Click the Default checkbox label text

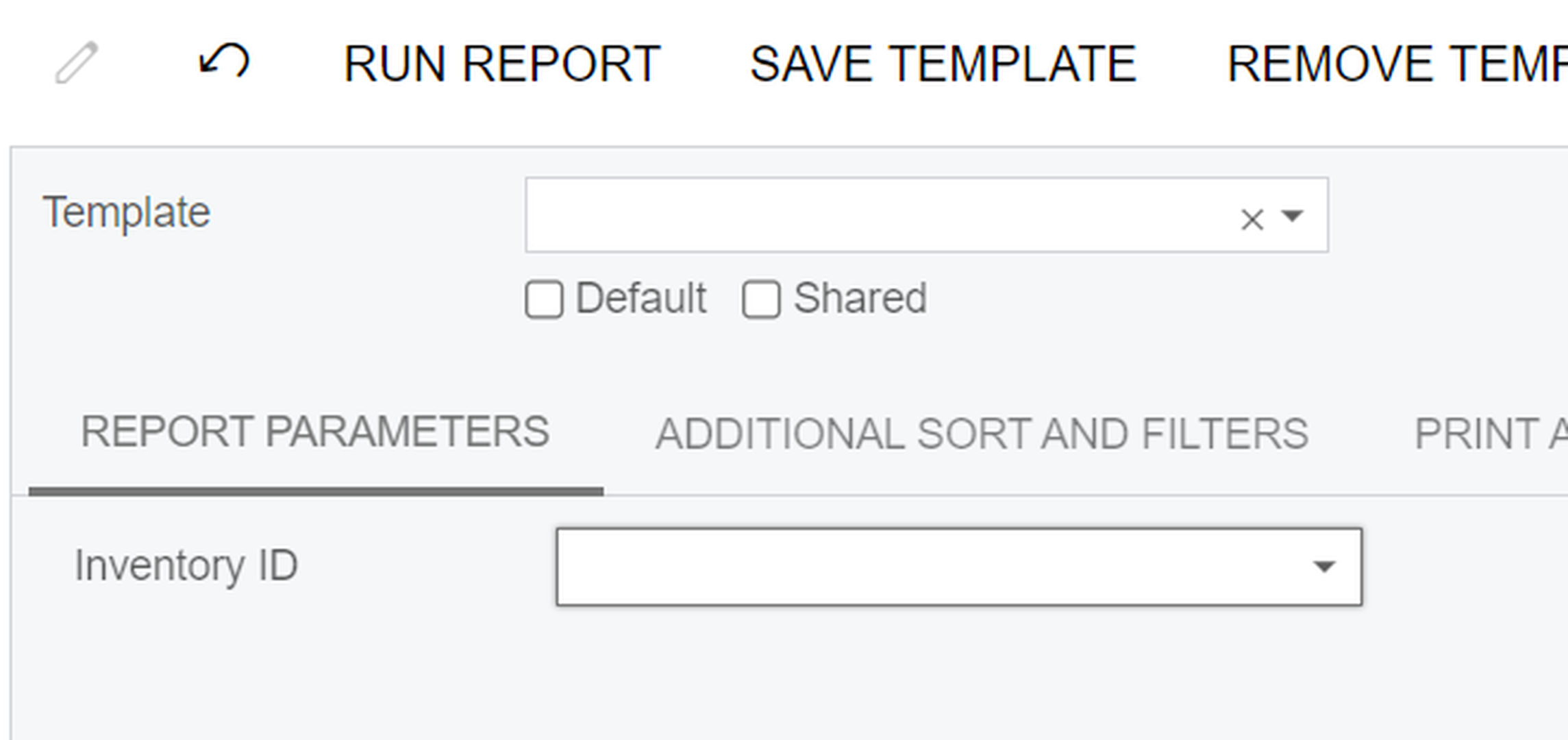pyautogui.click(x=640, y=299)
